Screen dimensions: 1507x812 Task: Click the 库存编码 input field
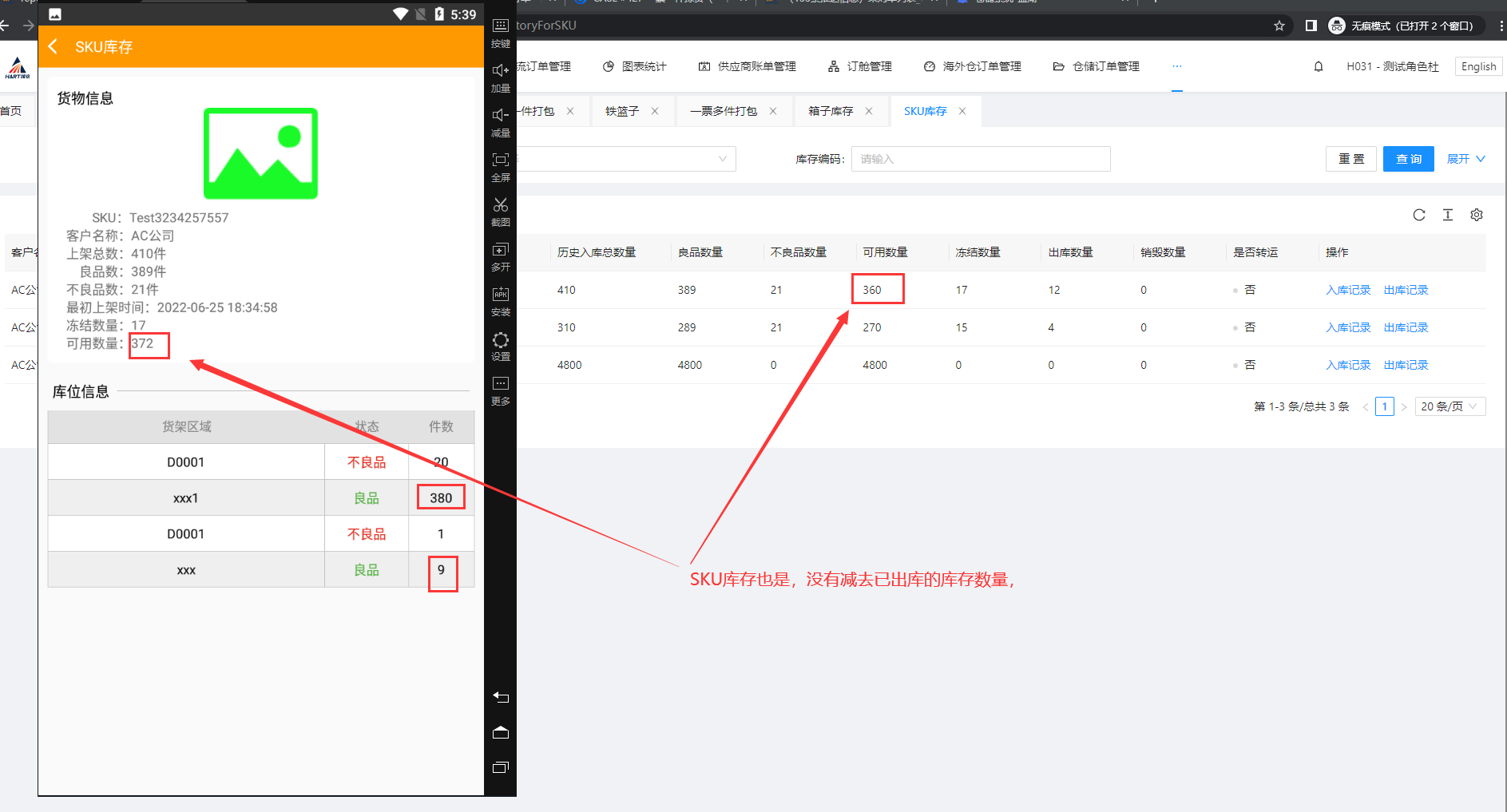tap(980, 159)
